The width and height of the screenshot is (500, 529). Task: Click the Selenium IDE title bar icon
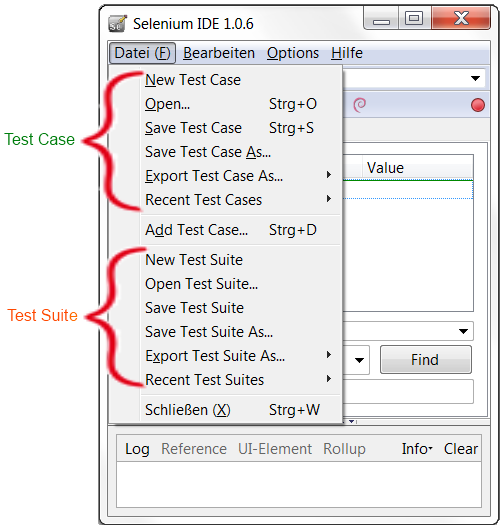117,24
